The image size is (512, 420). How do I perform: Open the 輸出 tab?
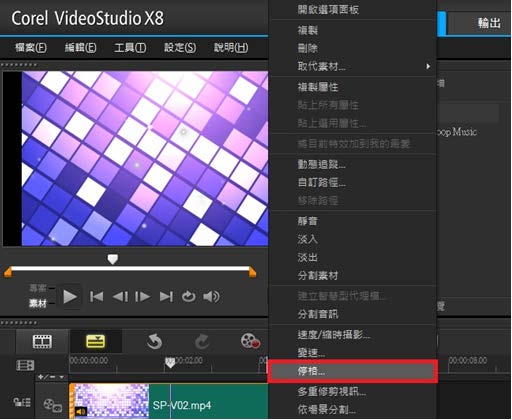489,23
